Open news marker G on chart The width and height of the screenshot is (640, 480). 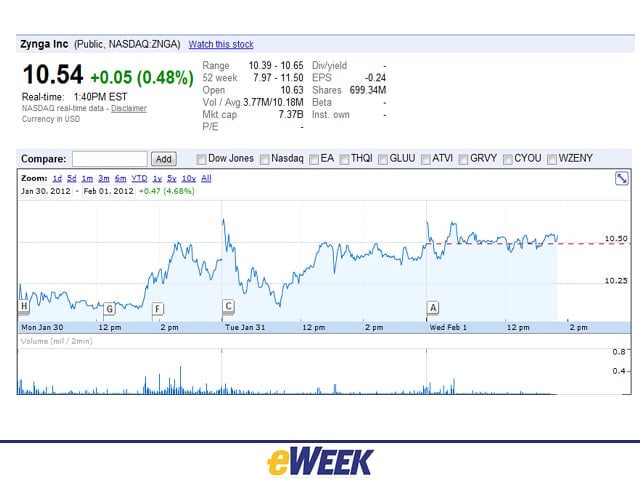coord(109,309)
